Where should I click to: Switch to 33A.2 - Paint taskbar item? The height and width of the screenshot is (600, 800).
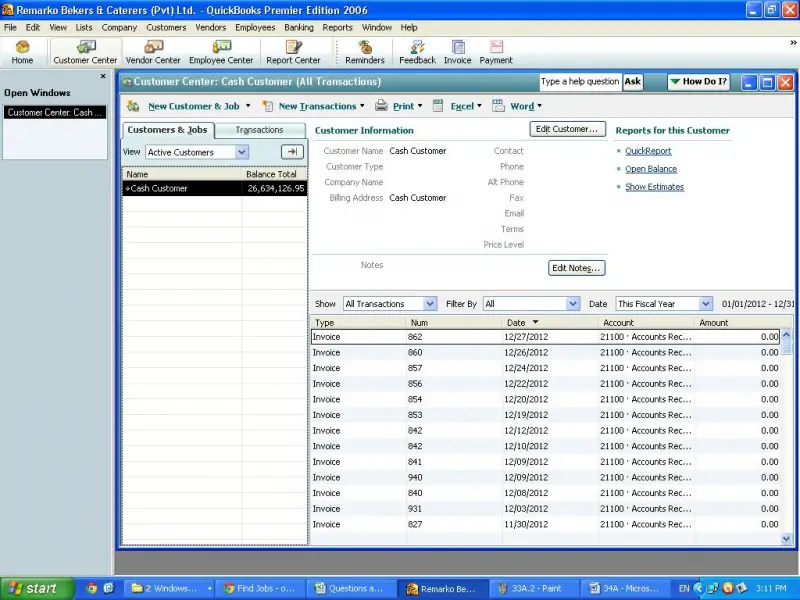pyautogui.click(x=533, y=588)
